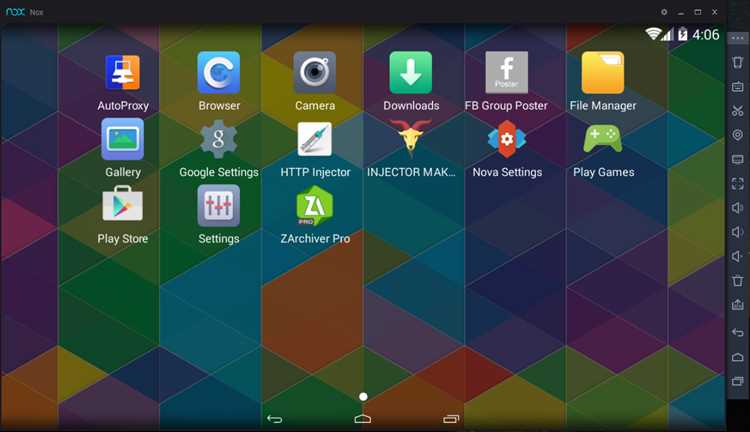Open File Manager
Image resolution: width=750 pixels, height=432 pixels.
click(x=602, y=73)
